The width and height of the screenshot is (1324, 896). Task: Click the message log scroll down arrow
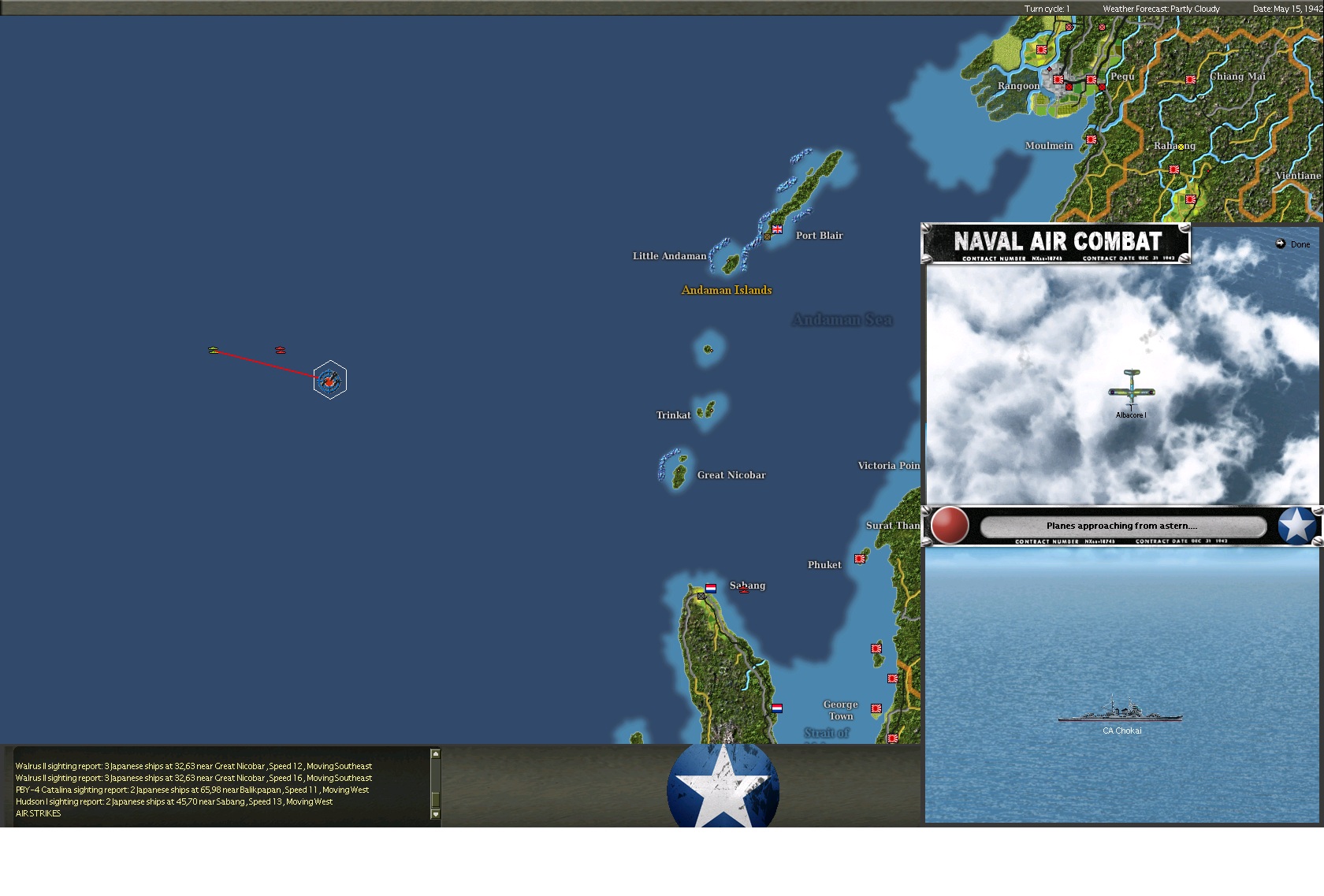click(435, 814)
